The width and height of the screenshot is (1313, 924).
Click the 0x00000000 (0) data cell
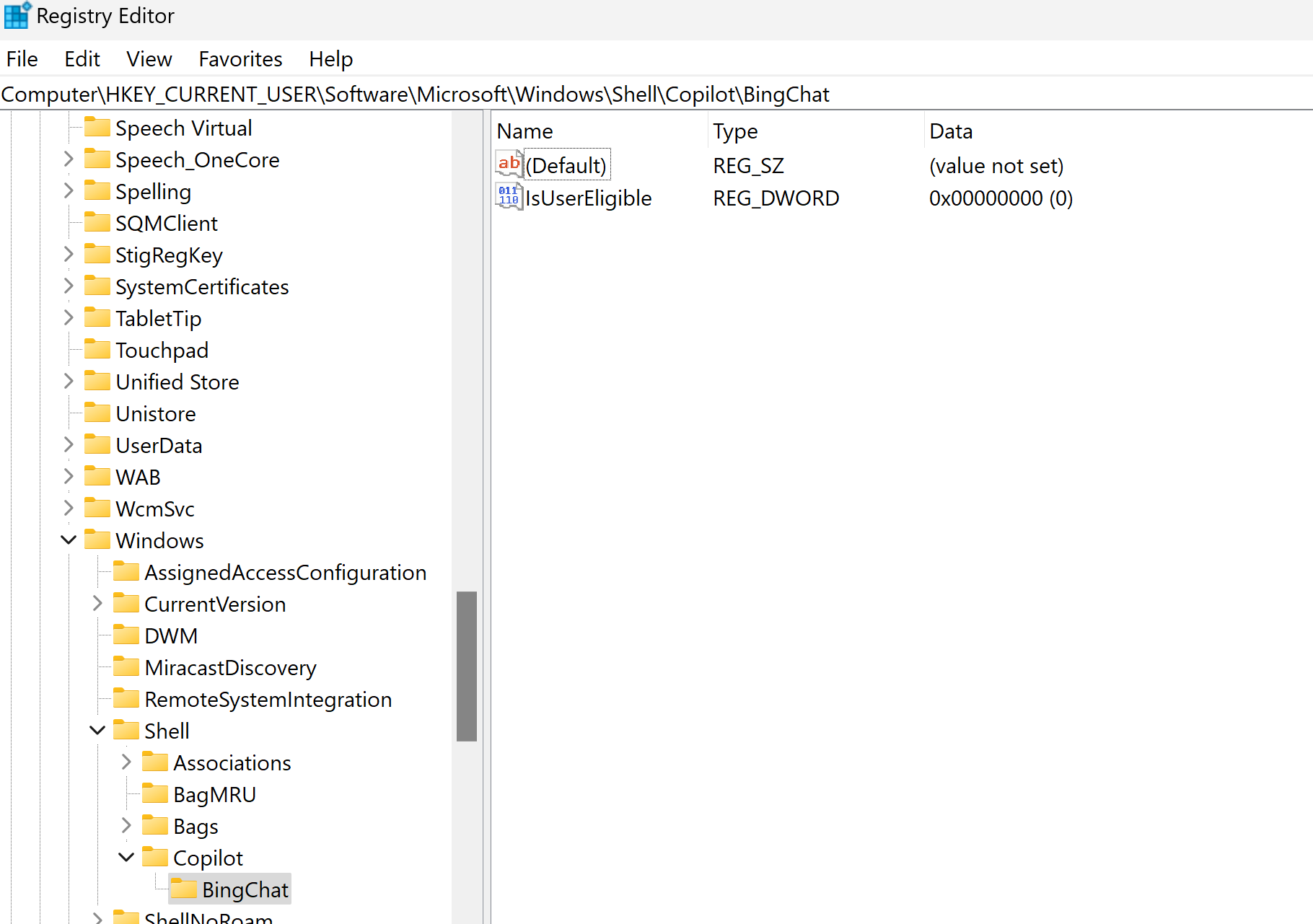[x=1001, y=198]
